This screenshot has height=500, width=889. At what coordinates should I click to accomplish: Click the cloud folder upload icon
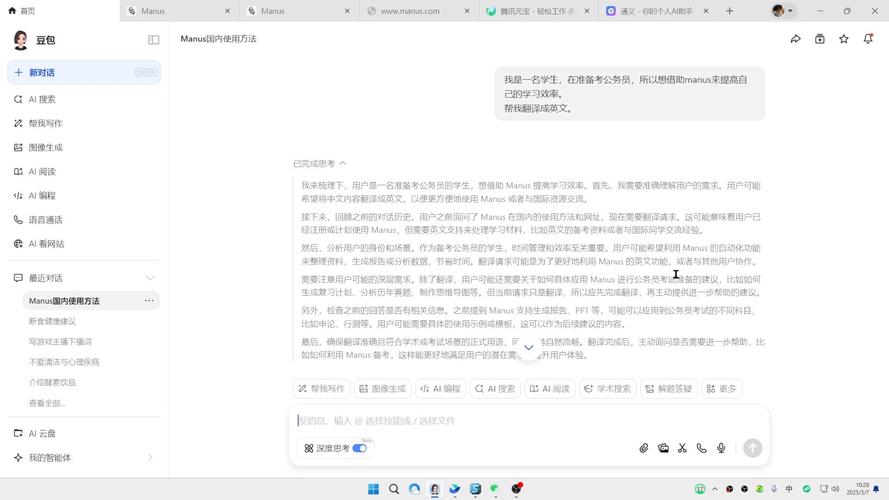pyautogui.click(x=663, y=448)
